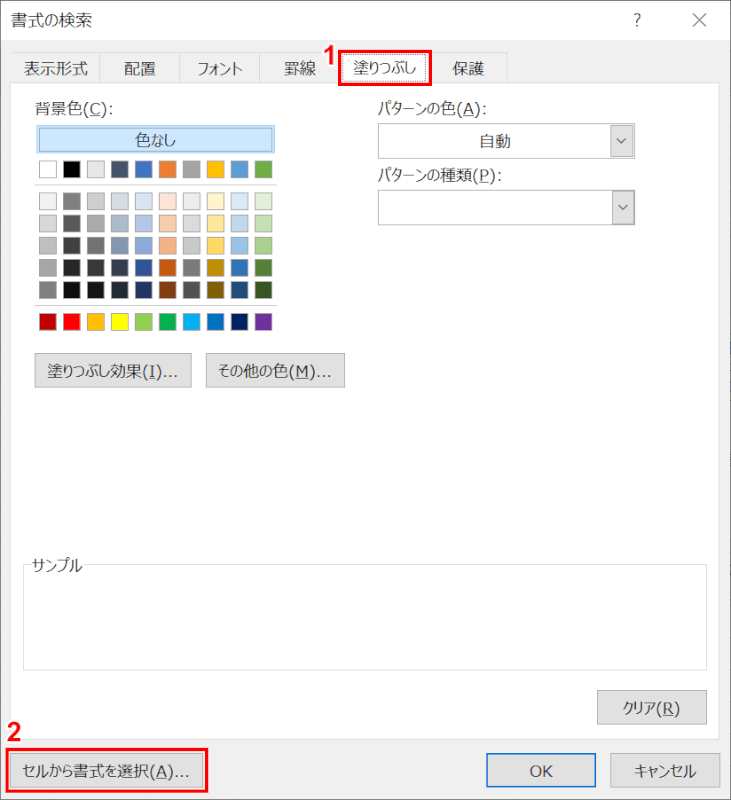The image size is (731, 800).
Task: Click the 塗りつぶし効果 button
Action: pyautogui.click(x=113, y=371)
